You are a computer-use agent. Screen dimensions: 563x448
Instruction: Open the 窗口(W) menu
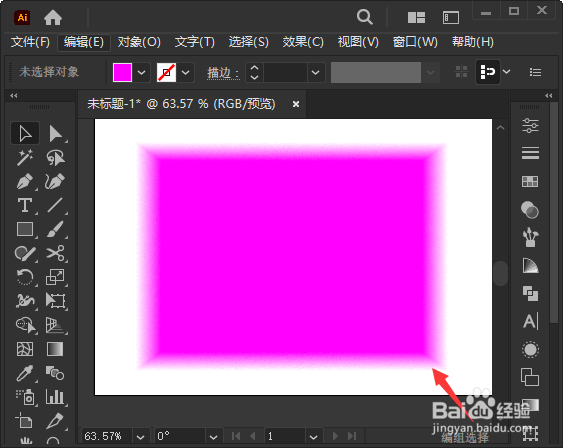[x=415, y=42]
